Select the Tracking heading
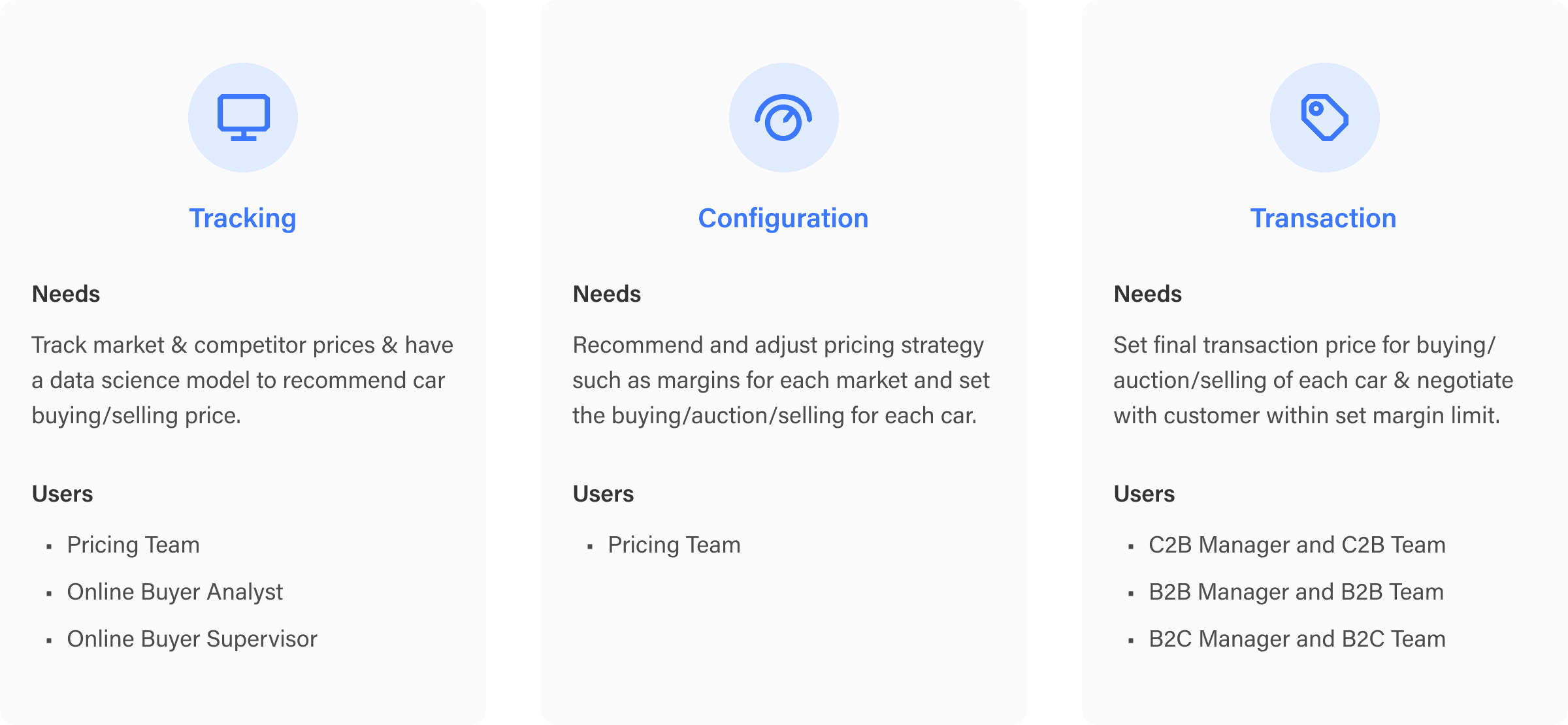Viewport: 1568px width, 725px height. pyautogui.click(x=242, y=218)
